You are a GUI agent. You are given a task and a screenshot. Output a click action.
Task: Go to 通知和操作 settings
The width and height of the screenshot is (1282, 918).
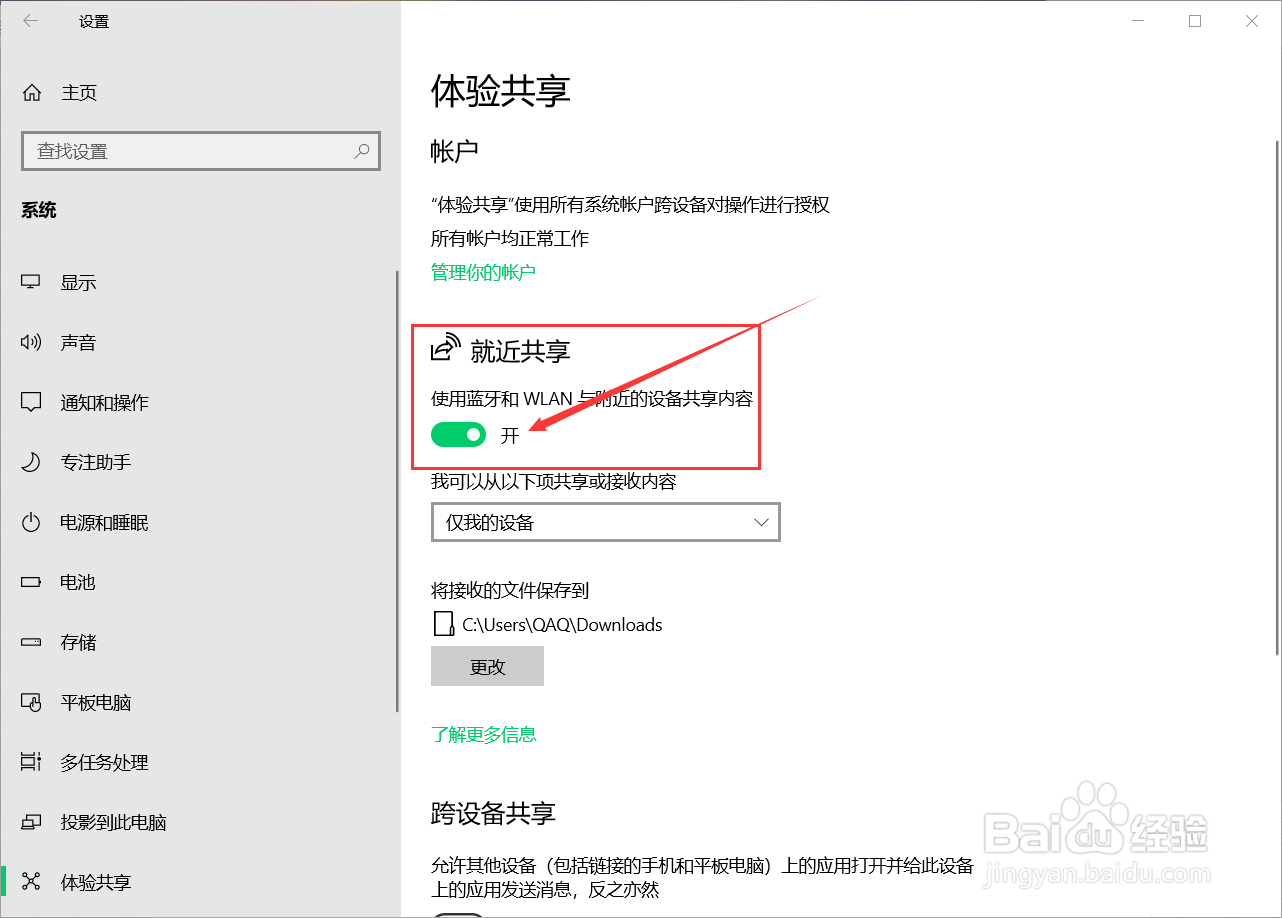coord(200,403)
